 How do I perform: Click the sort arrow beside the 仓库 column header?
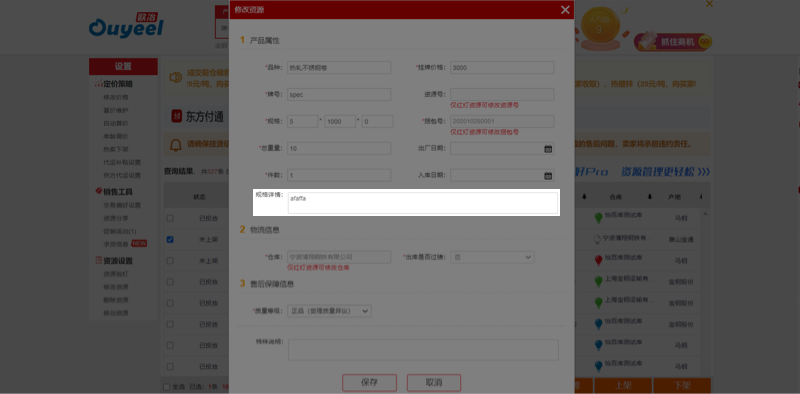coord(650,197)
